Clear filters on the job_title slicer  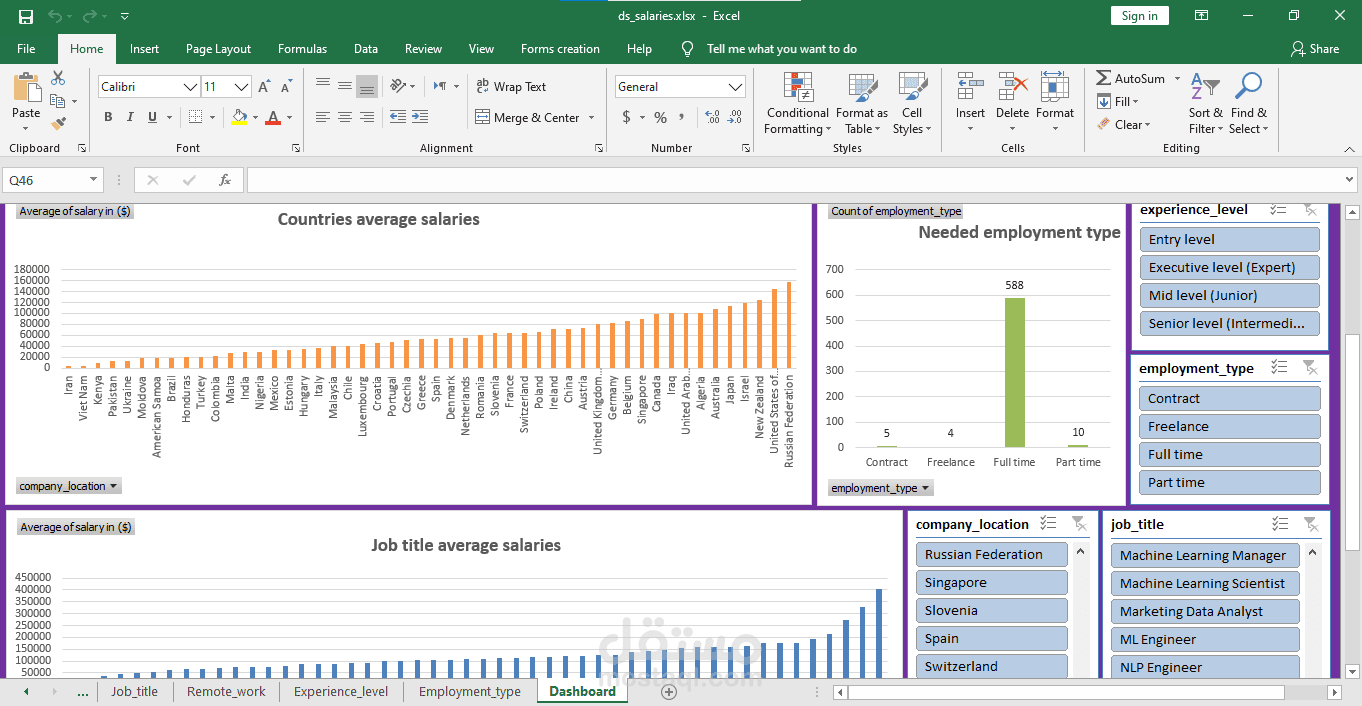point(1311,523)
